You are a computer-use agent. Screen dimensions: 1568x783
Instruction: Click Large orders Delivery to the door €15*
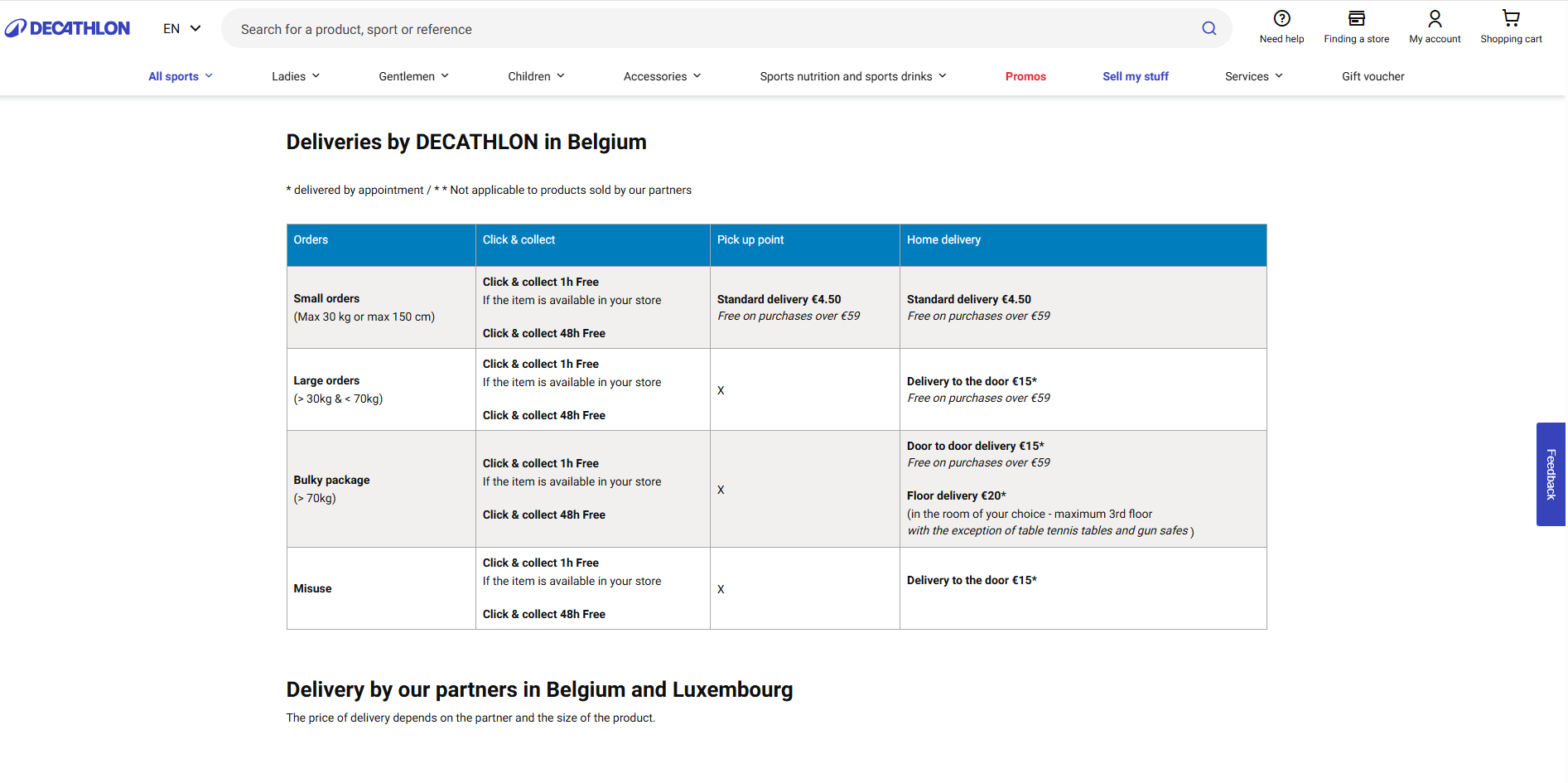tap(972, 381)
